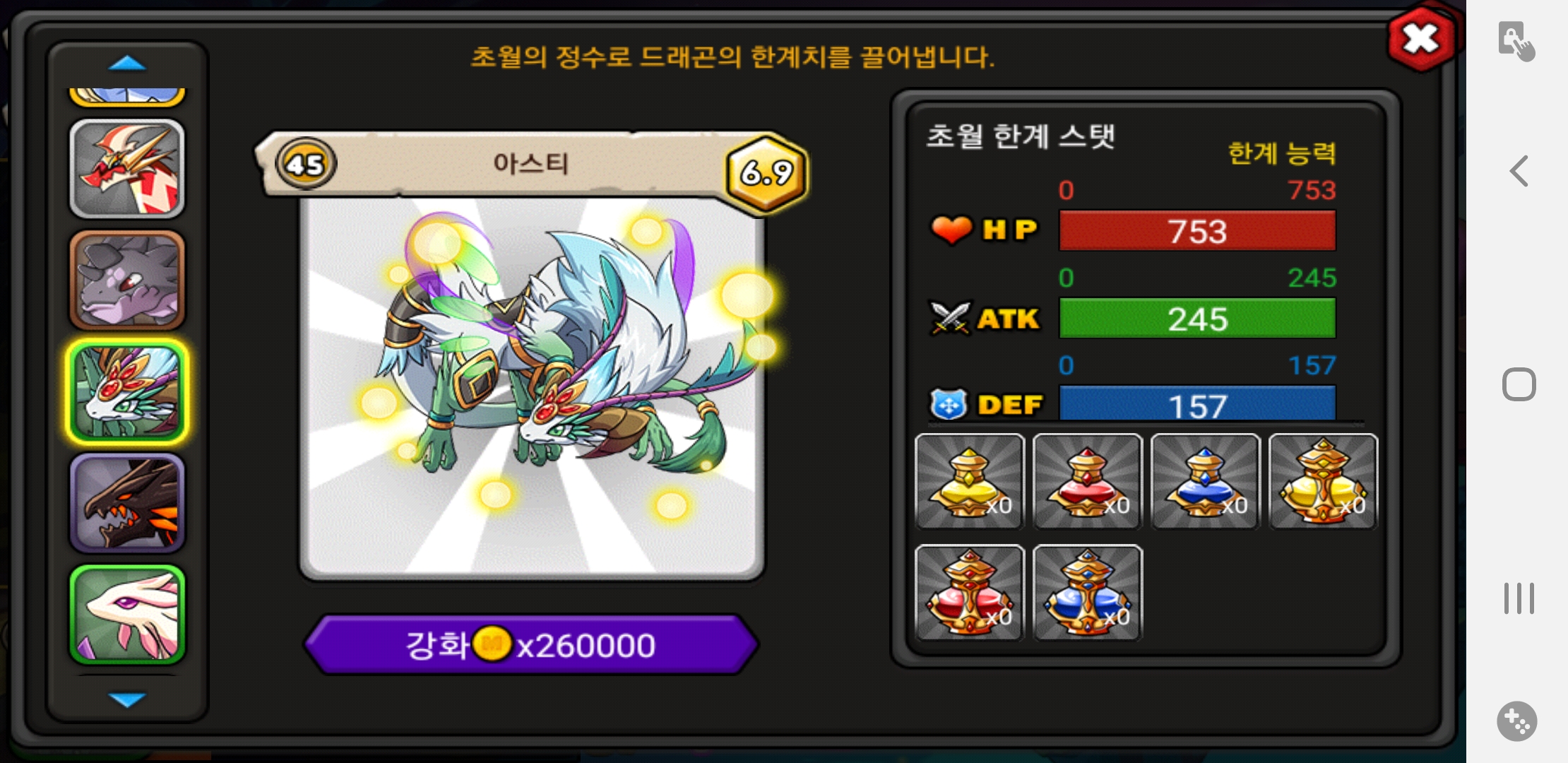The height and width of the screenshot is (763, 1568).
Task: Tap the Android home square button
Action: (1519, 384)
